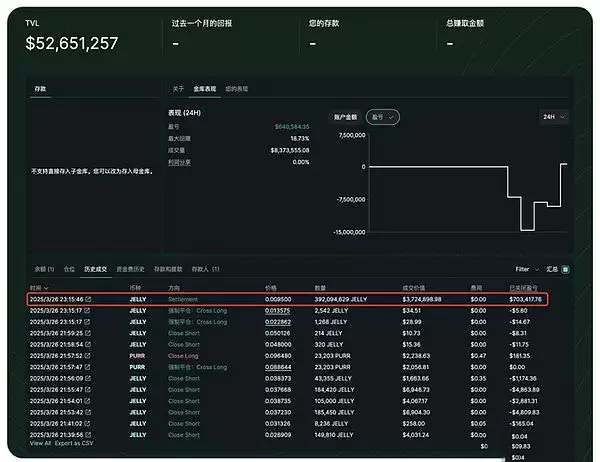The height and width of the screenshot is (462, 600).
Task: Open the 存款和提款 tab
Action: (x=168, y=269)
